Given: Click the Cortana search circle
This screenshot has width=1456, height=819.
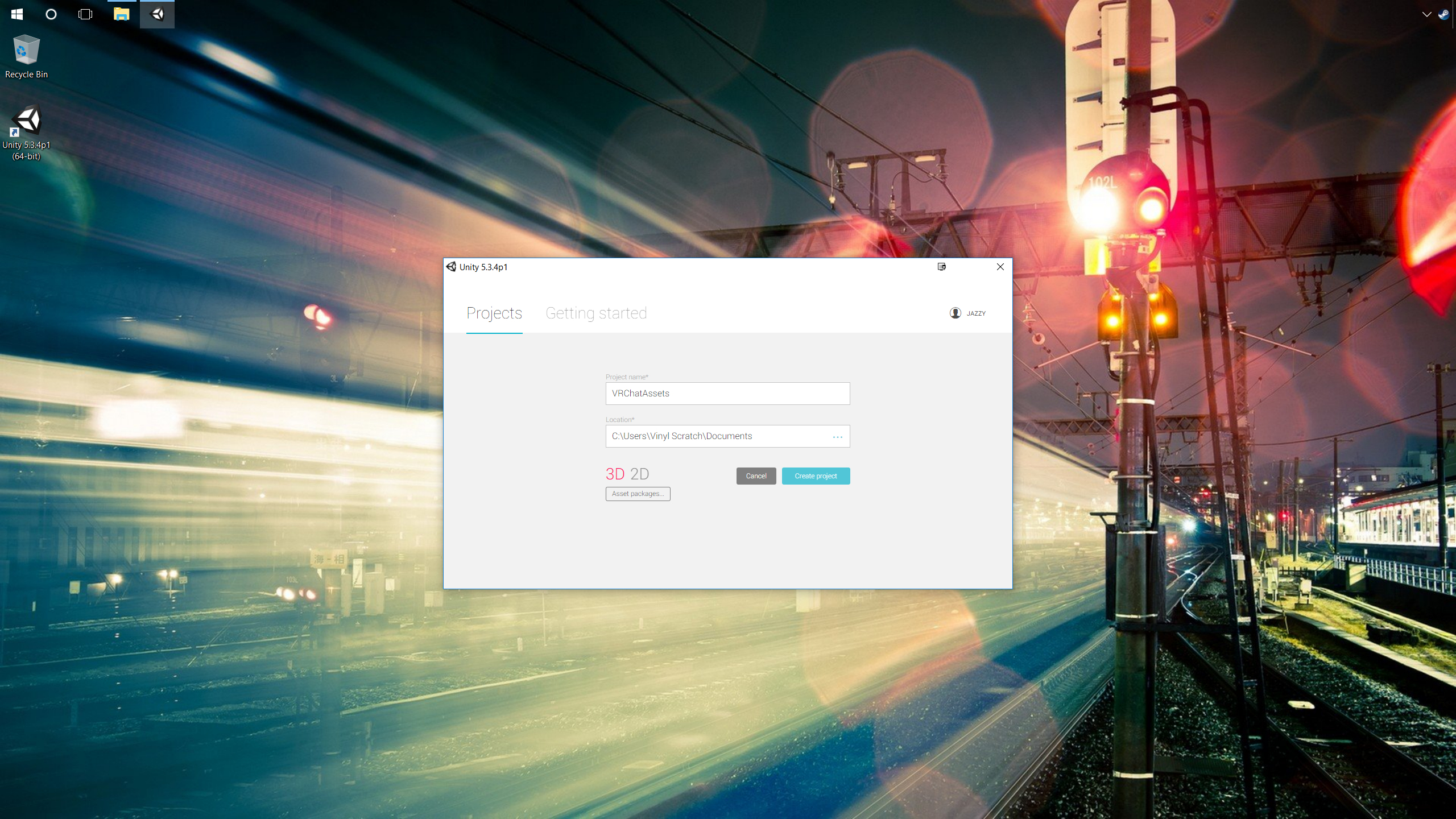Looking at the screenshot, I should [51, 14].
